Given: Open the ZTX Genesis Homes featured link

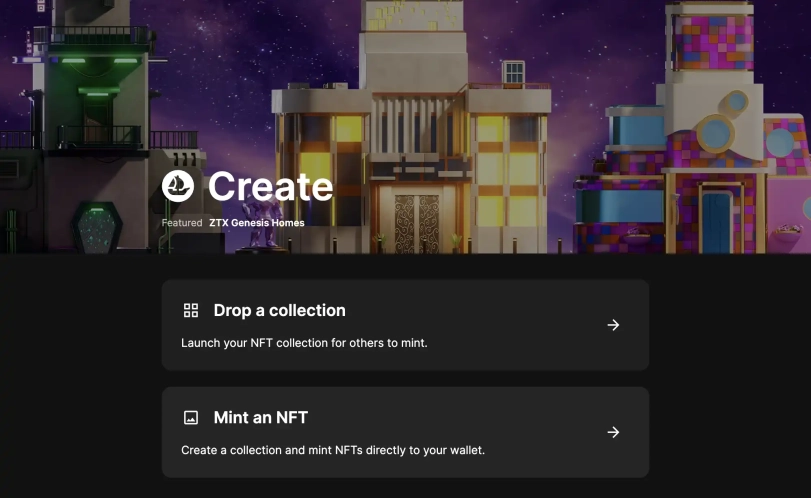Looking at the screenshot, I should click(256, 223).
